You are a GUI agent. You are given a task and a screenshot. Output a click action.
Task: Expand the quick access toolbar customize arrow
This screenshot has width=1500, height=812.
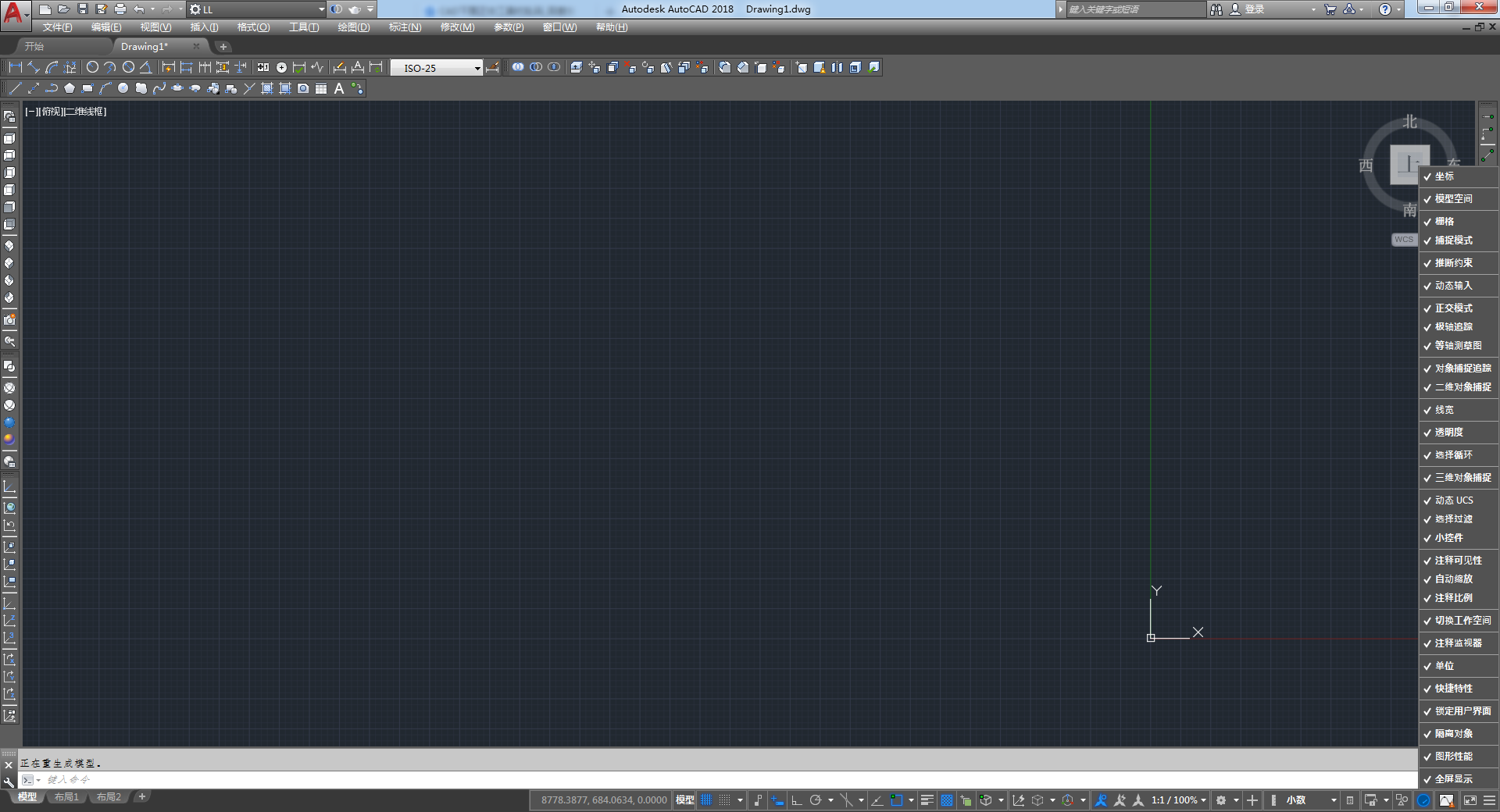point(370,9)
